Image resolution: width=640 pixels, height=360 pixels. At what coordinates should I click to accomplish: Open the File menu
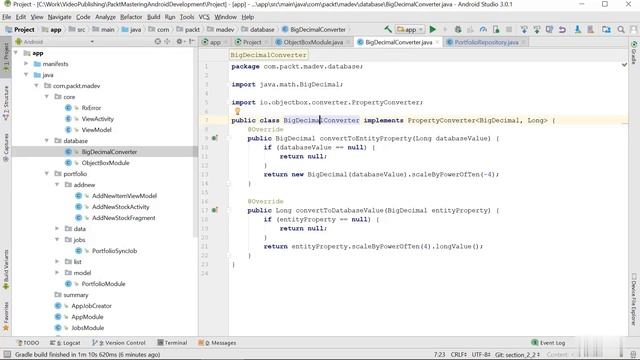[7, 17]
